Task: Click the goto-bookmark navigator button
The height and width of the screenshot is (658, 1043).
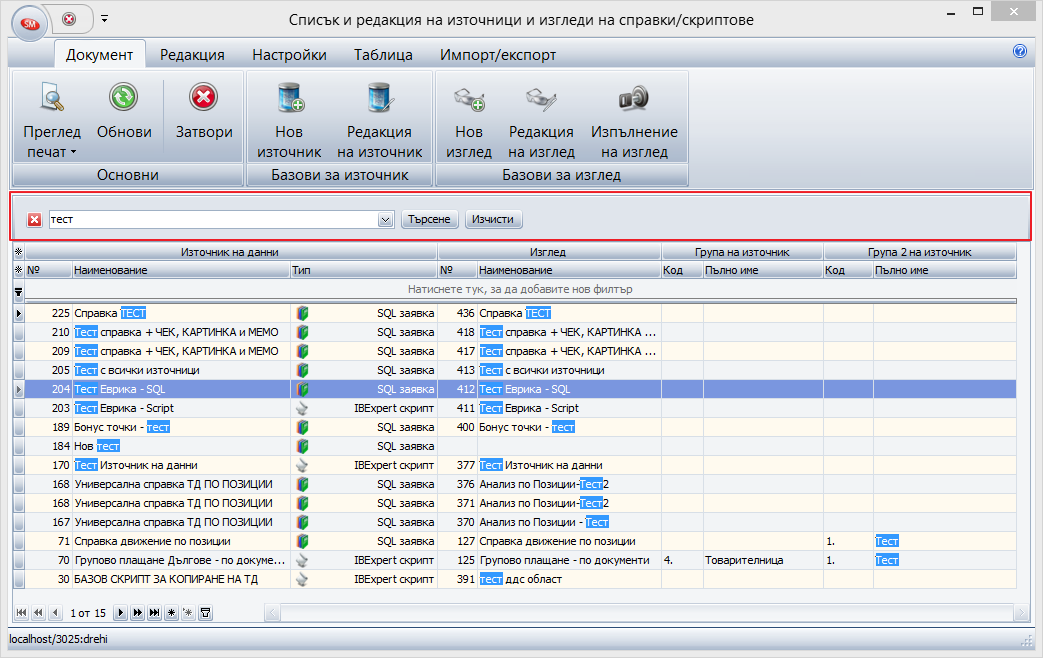Action: click(188, 613)
